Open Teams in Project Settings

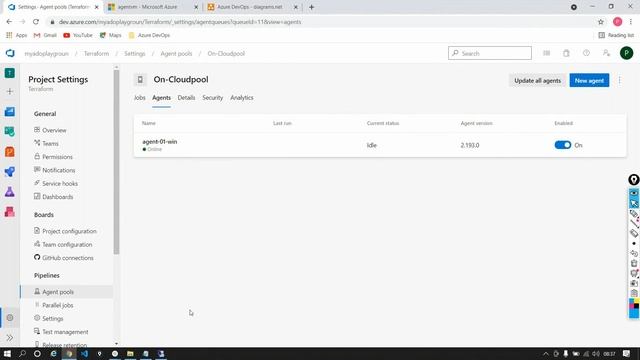[50, 144]
